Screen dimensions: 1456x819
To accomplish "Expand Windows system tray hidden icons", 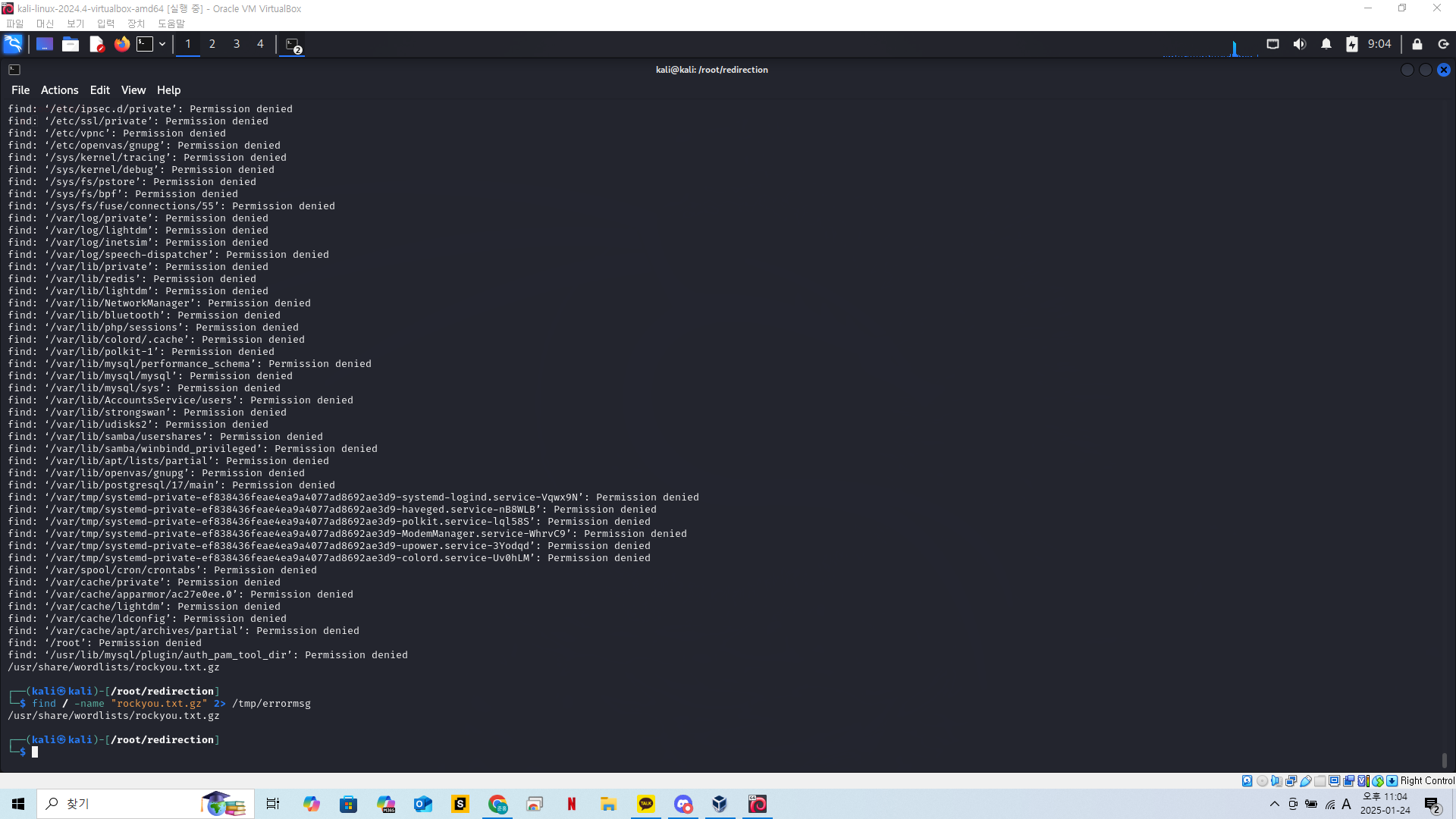I will 1274,804.
